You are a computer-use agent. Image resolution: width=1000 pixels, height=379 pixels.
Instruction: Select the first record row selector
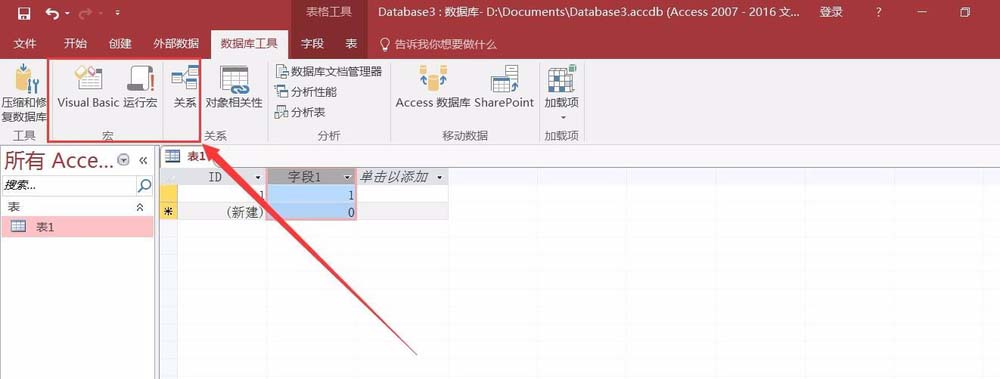click(x=169, y=195)
